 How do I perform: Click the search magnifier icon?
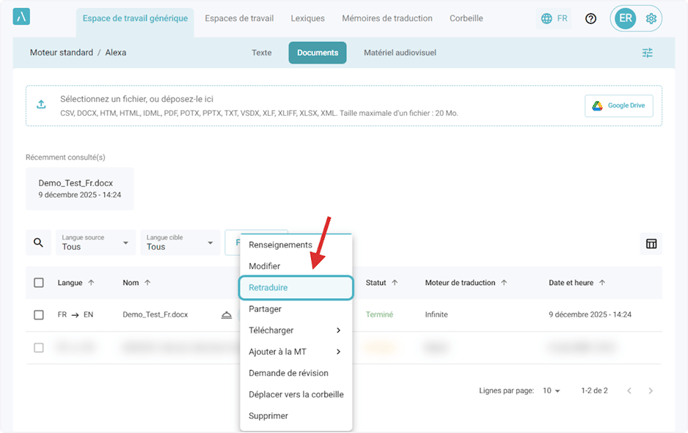tap(39, 243)
